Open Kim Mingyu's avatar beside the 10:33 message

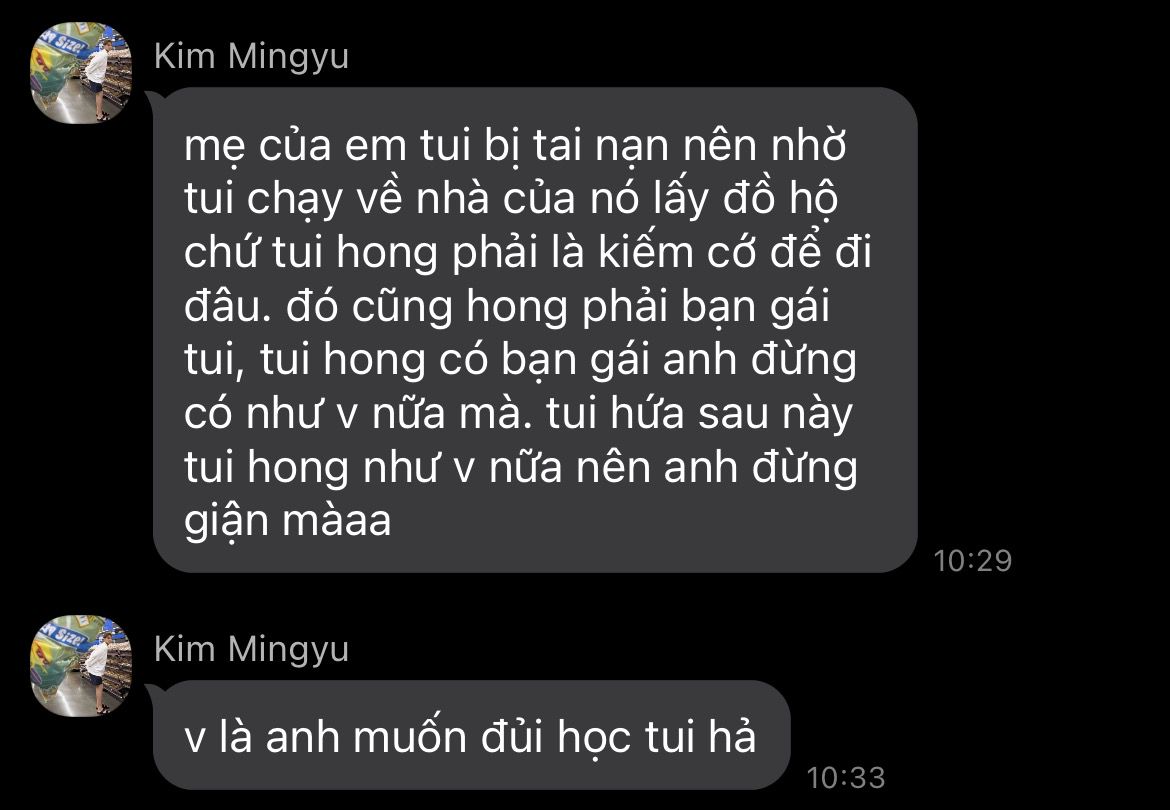tap(81, 665)
